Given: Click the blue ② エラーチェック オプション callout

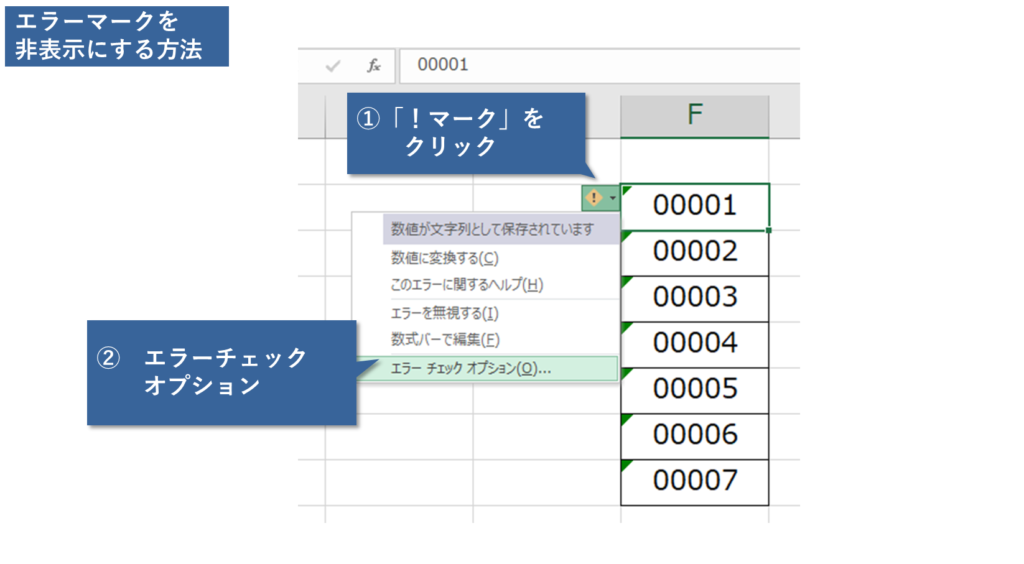Looking at the screenshot, I should [x=221, y=372].
